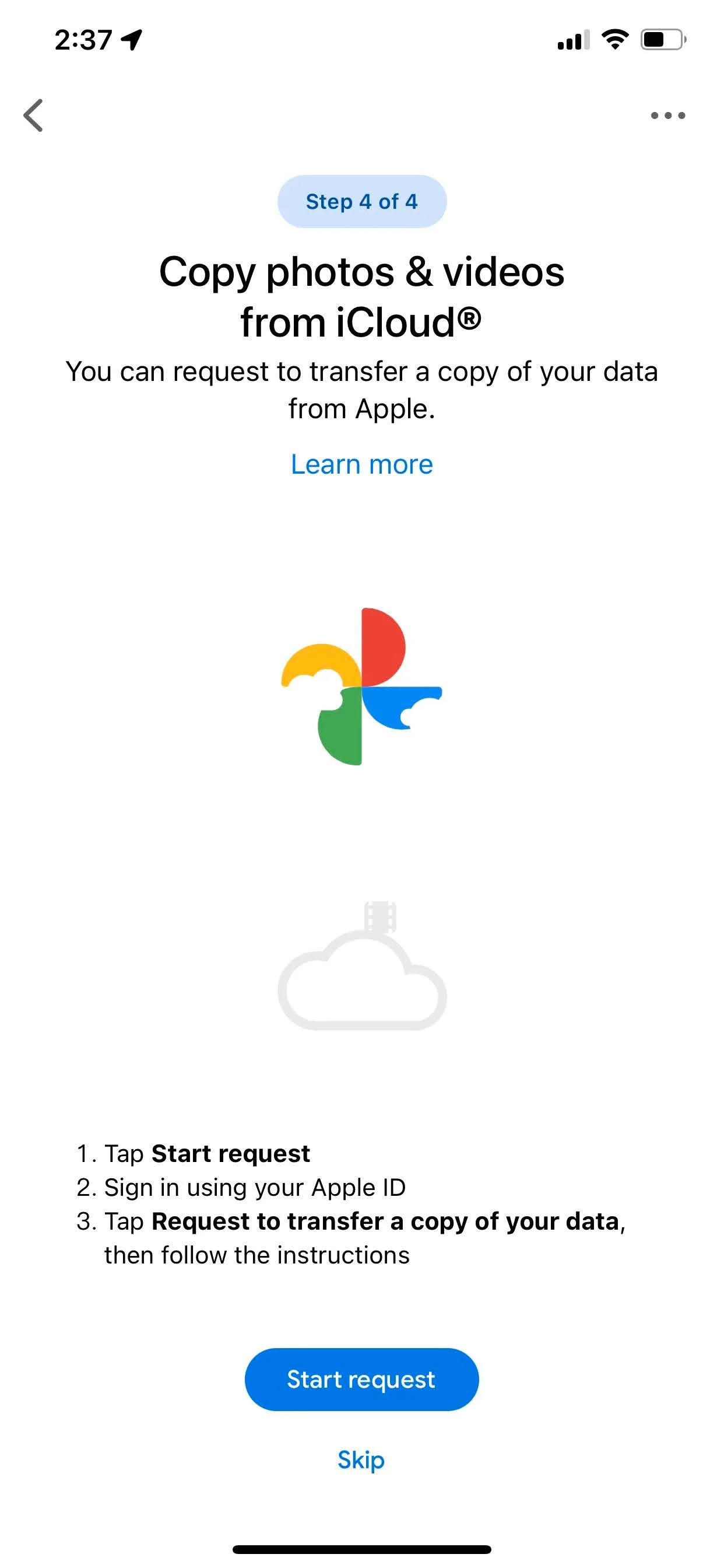Tap the Wi-Fi icon in status bar

click(614, 40)
